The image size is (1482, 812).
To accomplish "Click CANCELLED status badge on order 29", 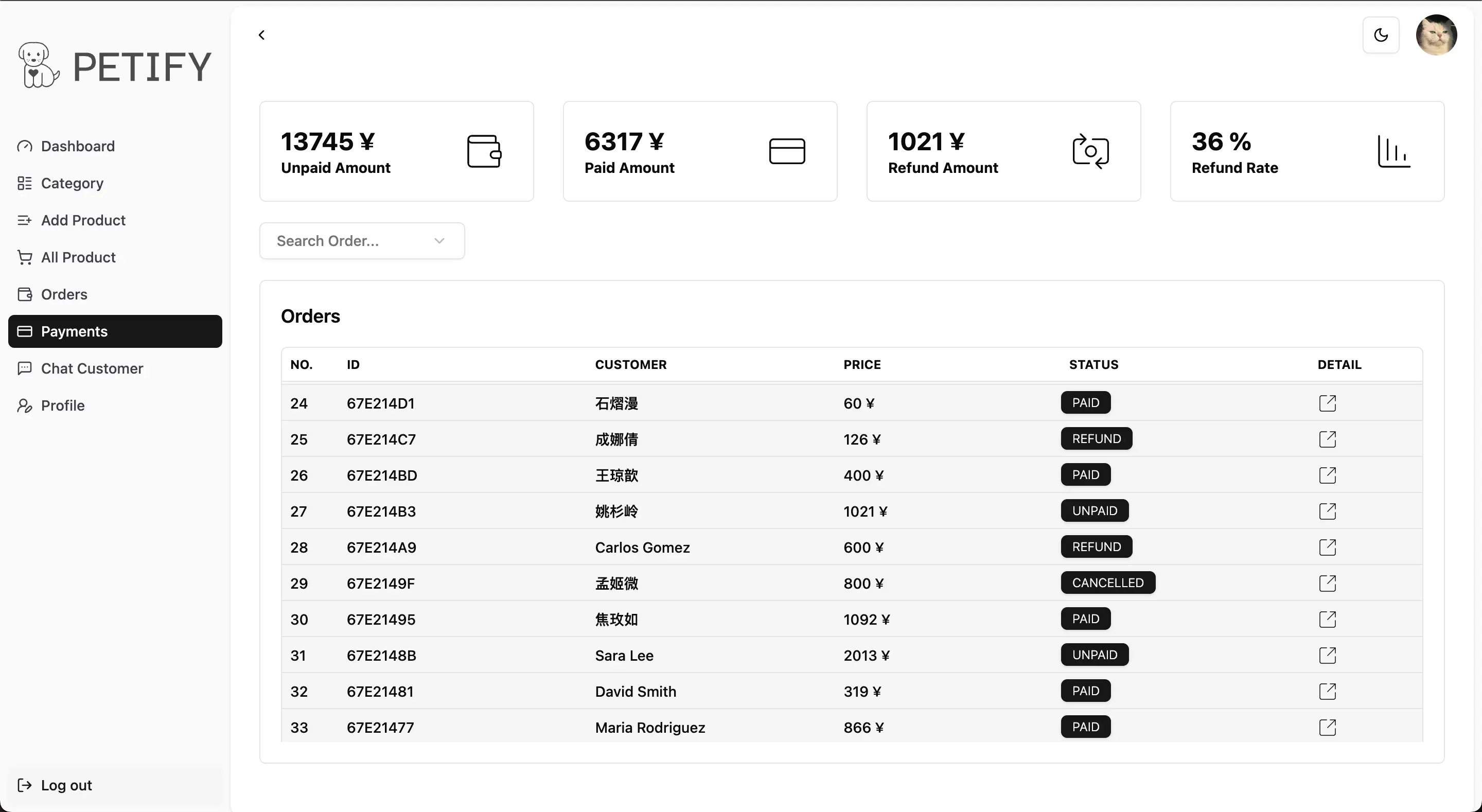I will (x=1107, y=583).
